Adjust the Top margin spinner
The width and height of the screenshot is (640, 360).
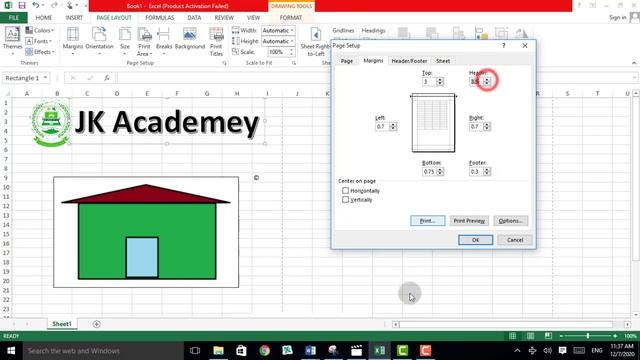(x=440, y=82)
